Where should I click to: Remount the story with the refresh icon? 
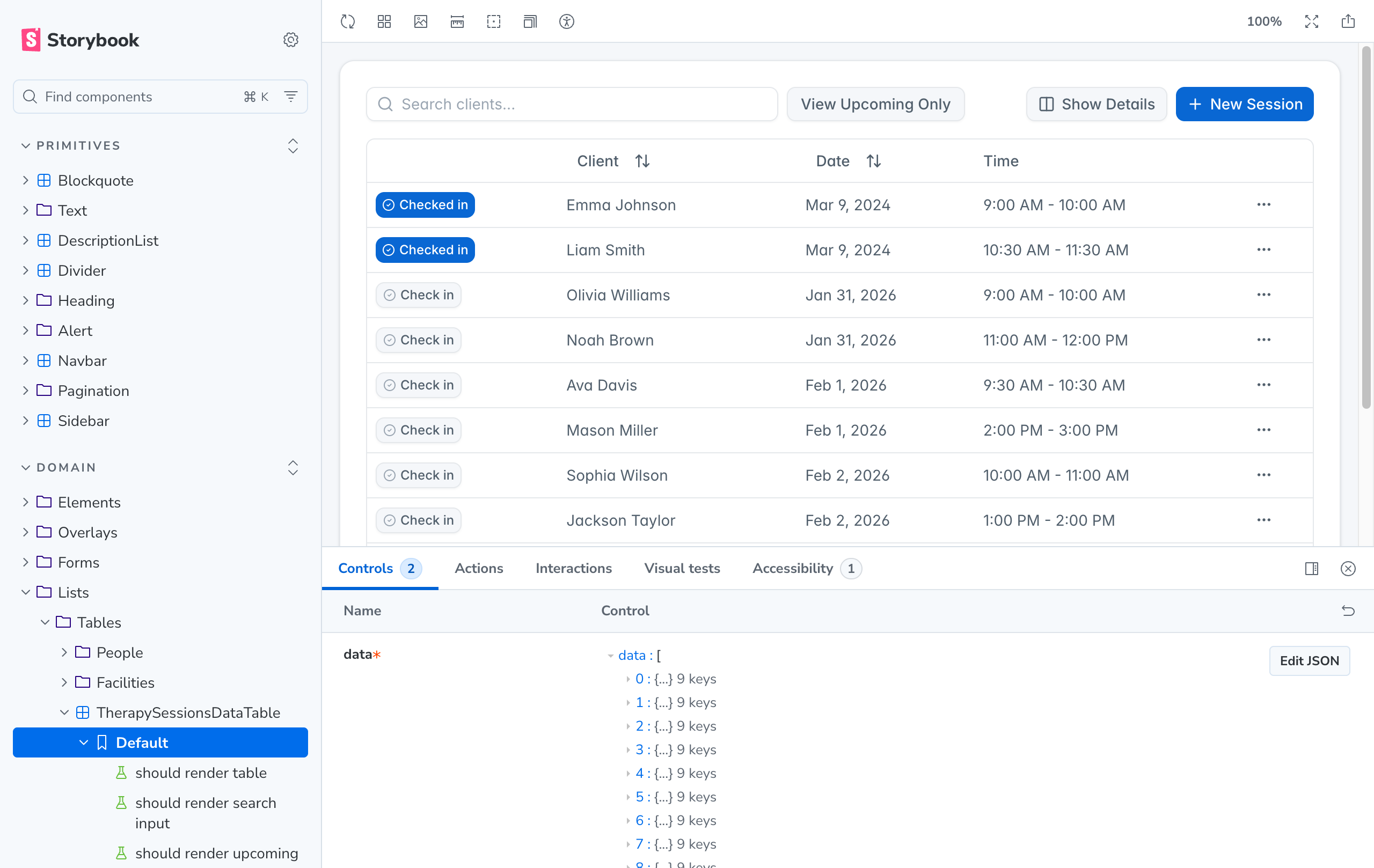[x=347, y=21]
